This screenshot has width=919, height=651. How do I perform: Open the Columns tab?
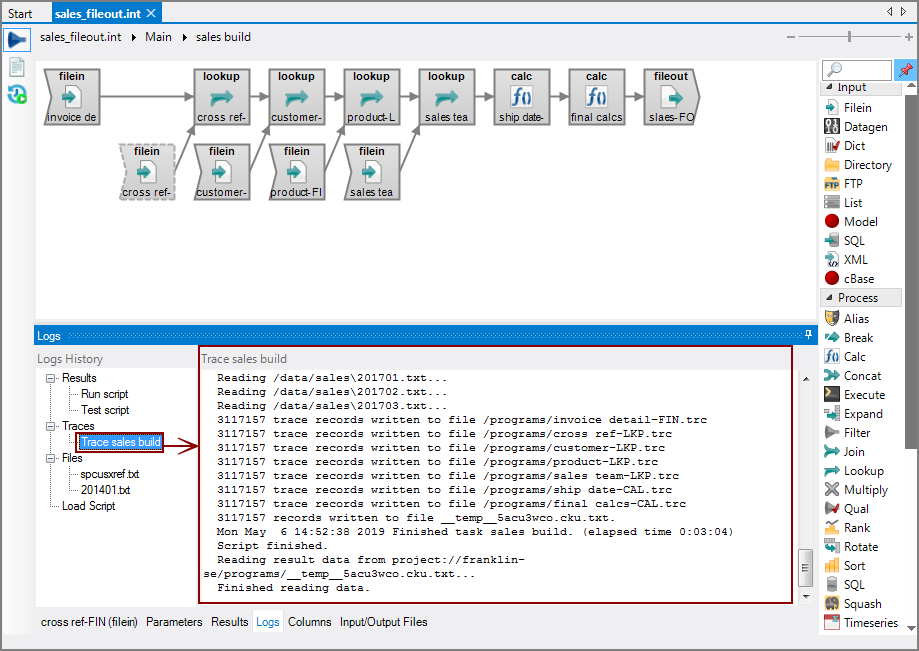click(309, 621)
